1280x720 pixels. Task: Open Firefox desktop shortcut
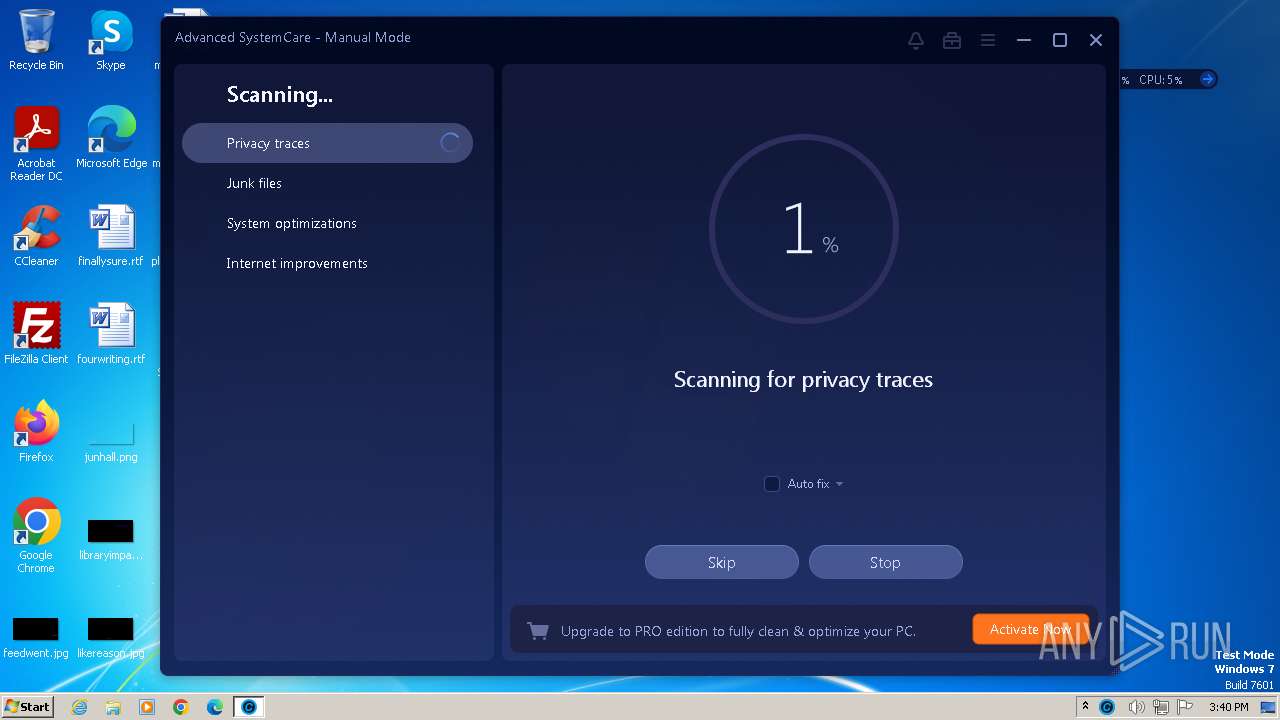pyautogui.click(x=36, y=432)
